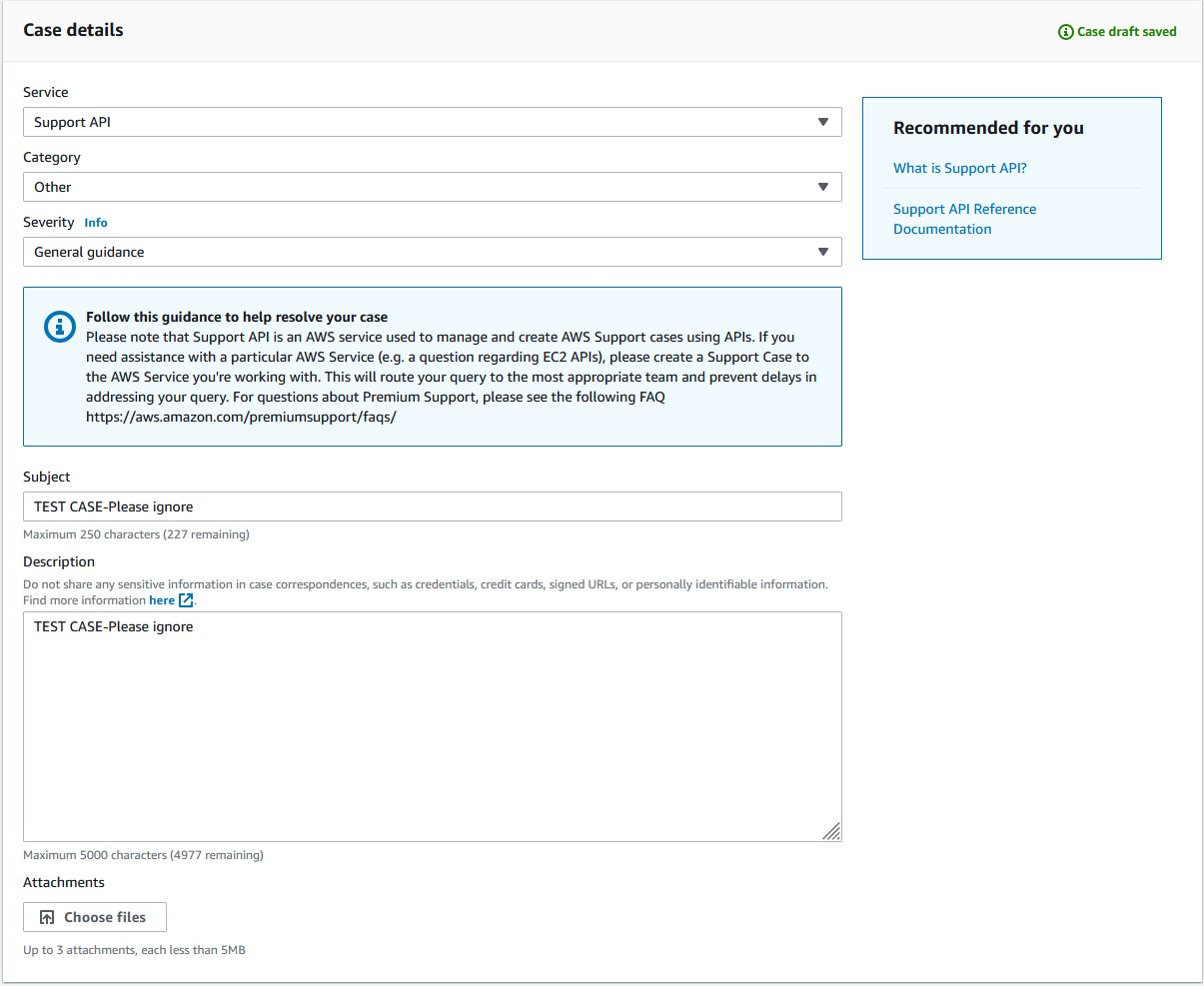Click the Service field label

(46, 92)
